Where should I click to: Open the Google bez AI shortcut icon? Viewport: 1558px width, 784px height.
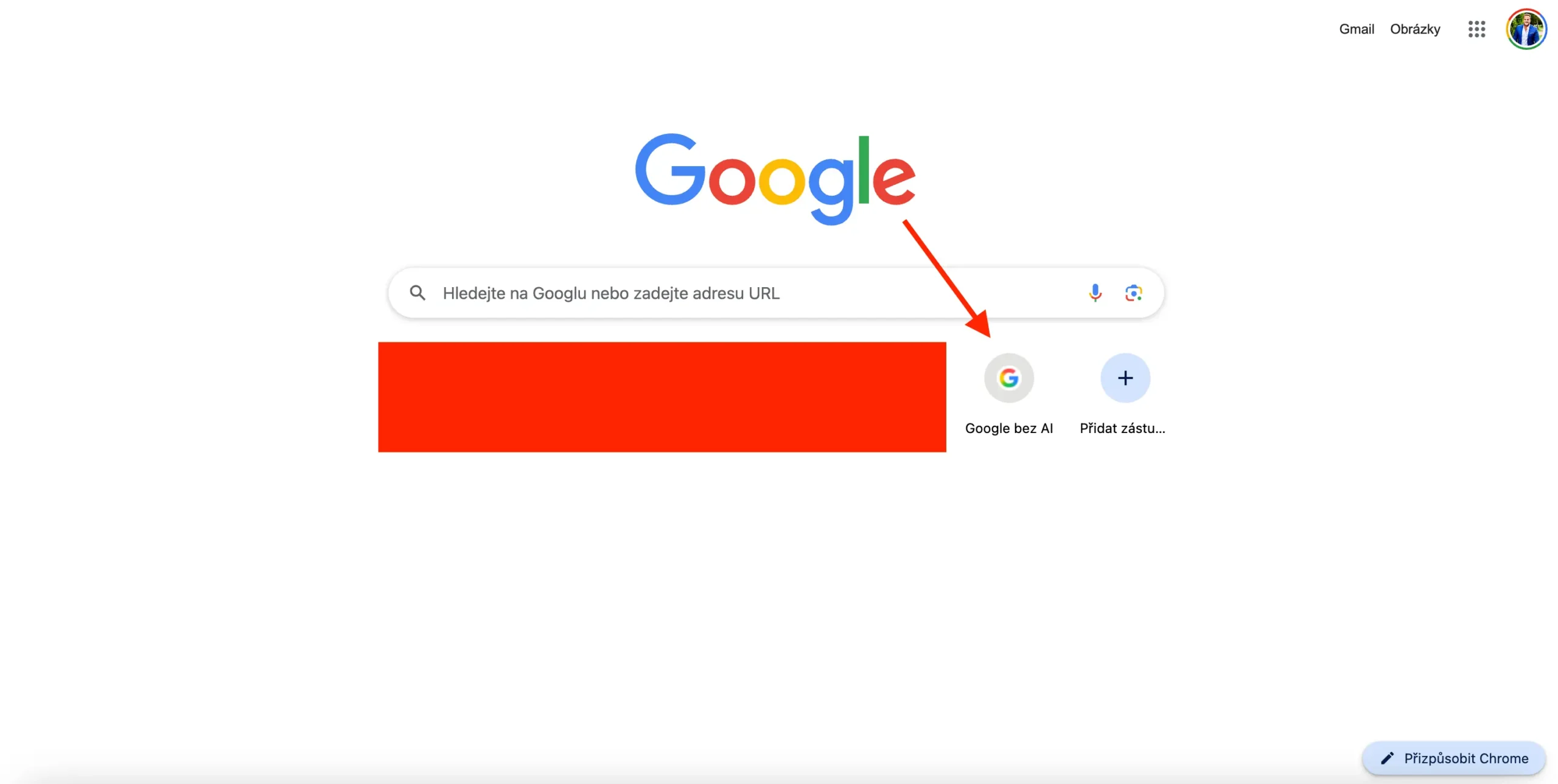(1009, 378)
